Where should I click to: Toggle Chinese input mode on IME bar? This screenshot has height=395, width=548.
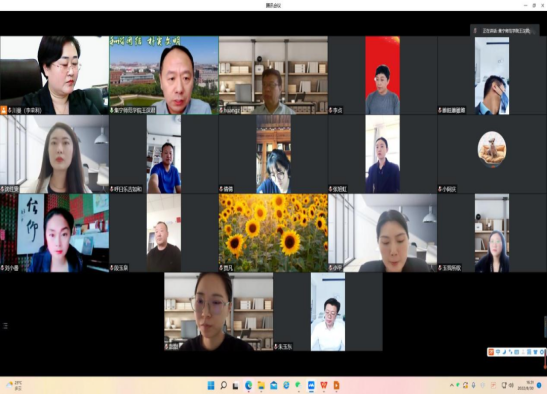click(498, 352)
